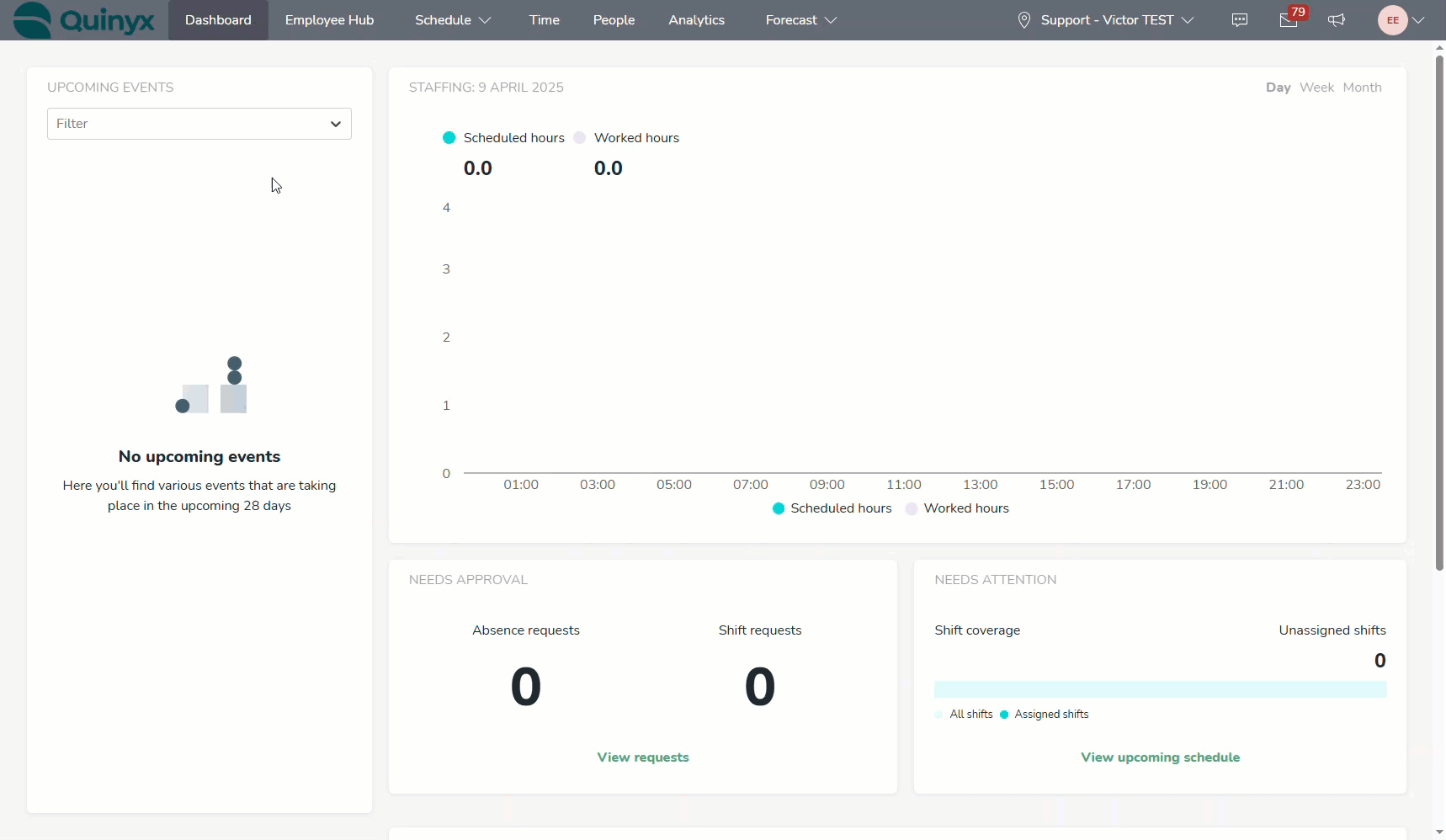Open the mail inbox with 79 badge
This screenshot has height=840, width=1446.
(x=1289, y=20)
